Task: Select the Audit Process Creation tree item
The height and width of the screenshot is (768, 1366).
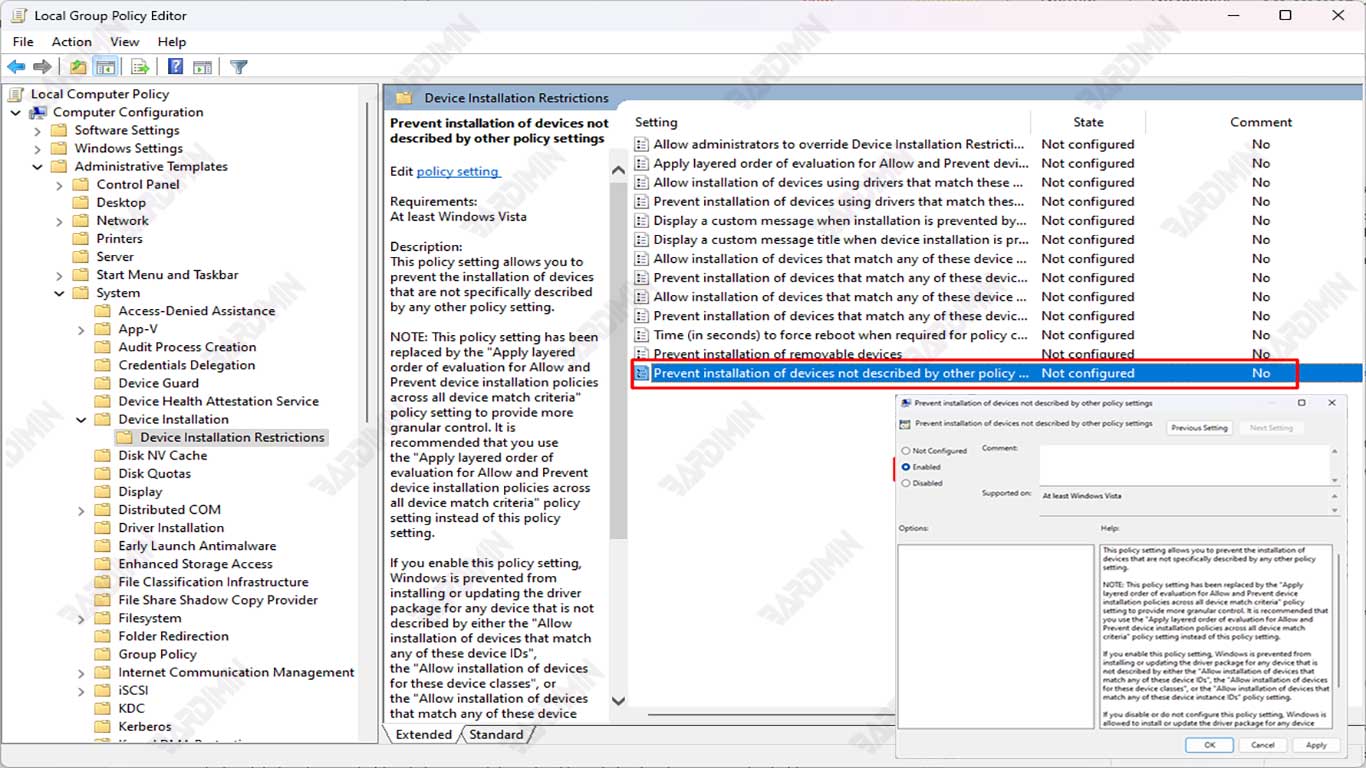Action: click(x=187, y=347)
